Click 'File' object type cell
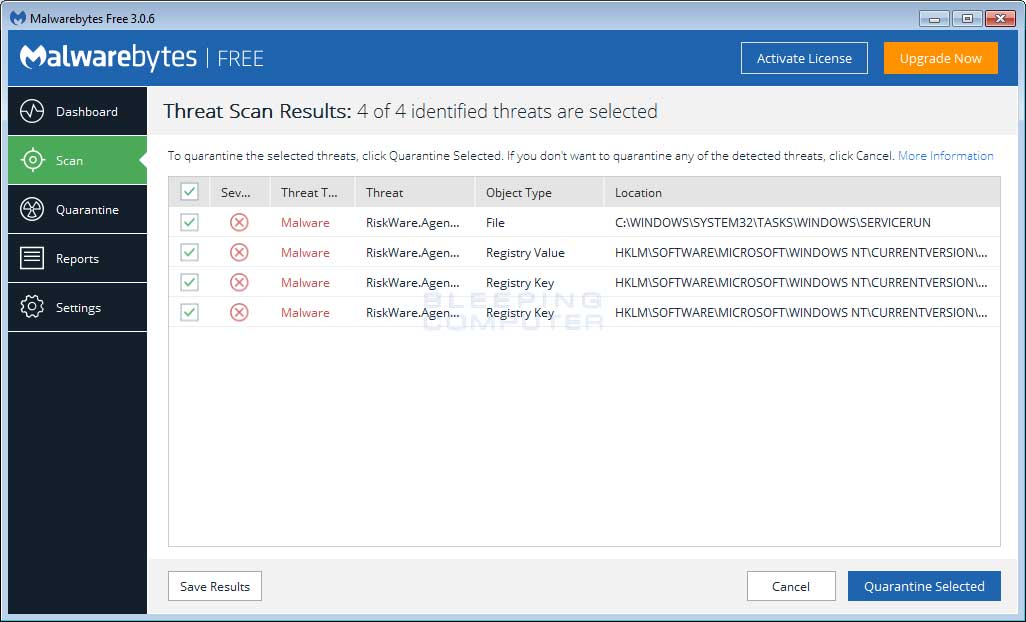This screenshot has width=1026, height=622. pyautogui.click(x=495, y=222)
